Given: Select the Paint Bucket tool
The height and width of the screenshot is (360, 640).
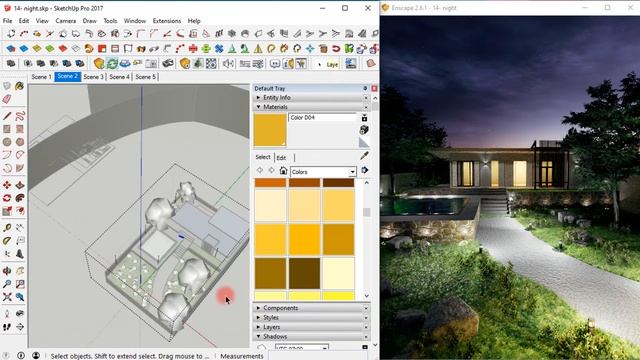Looking at the screenshot, I should 20,86.
